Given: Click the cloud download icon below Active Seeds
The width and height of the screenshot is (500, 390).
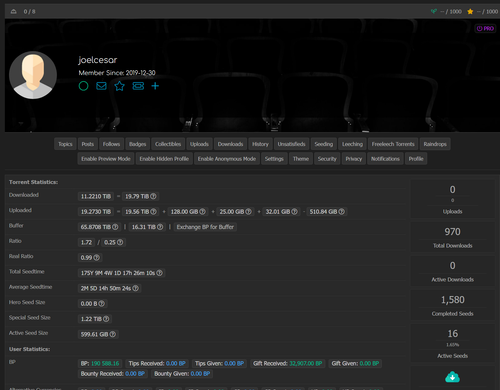Looking at the screenshot, I should coord(452,377).
